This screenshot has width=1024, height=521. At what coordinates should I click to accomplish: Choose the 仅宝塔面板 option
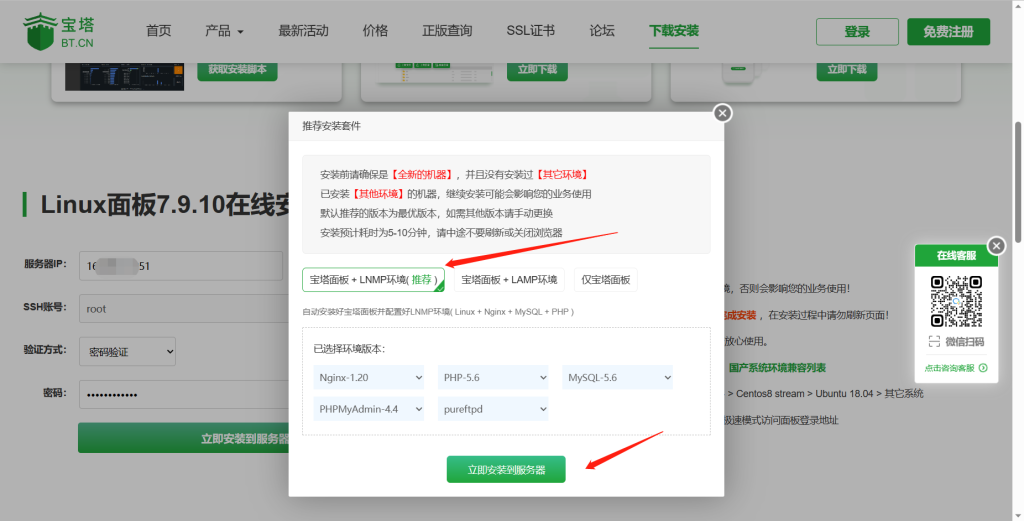(x=605, y=280)
